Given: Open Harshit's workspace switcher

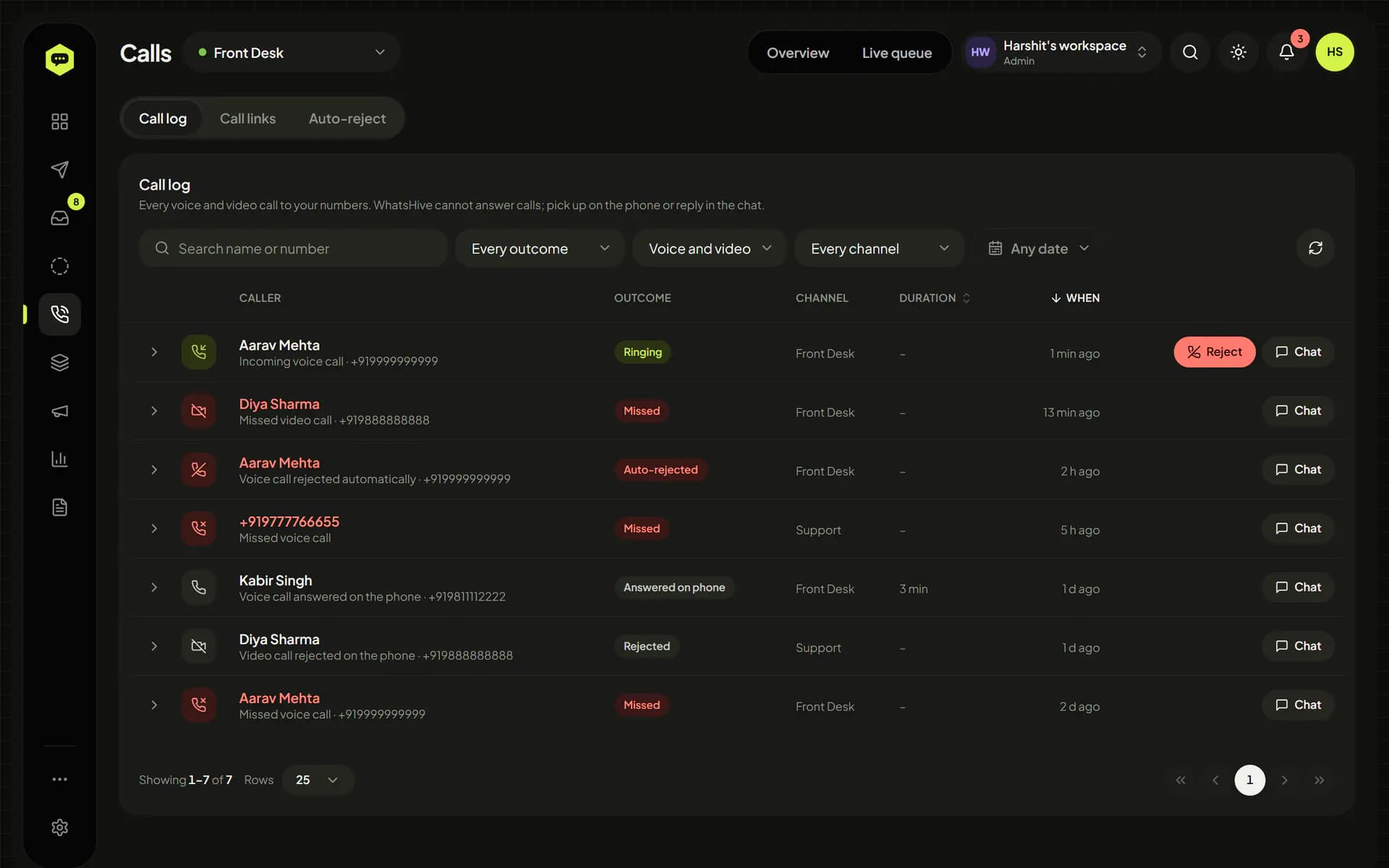Looking at the screenshot, I should [x=1060, y=52].
